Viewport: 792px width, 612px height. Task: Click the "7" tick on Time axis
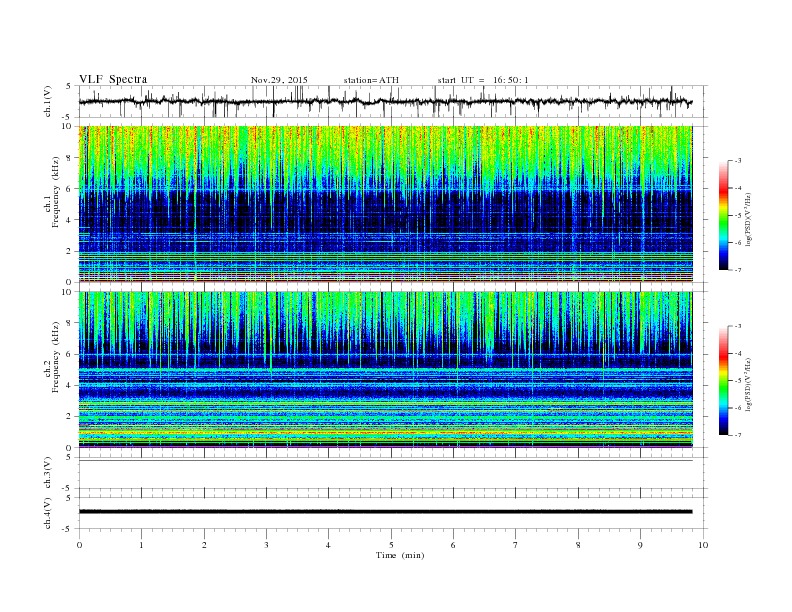coord(516,545)
